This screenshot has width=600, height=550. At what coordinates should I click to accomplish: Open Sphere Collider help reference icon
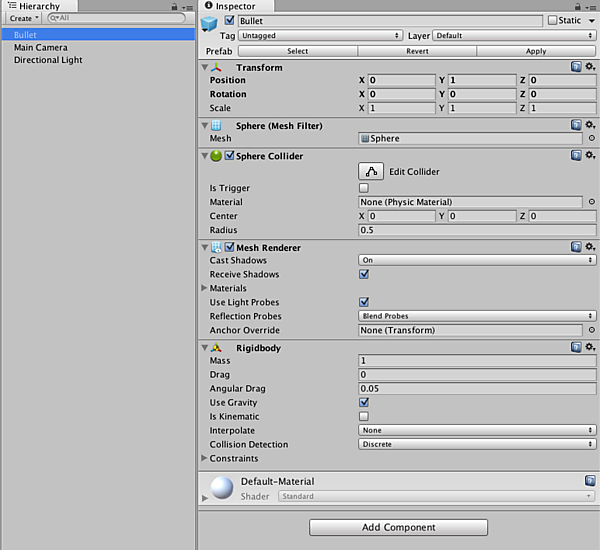pyautogui.click(x=576, y=156)
